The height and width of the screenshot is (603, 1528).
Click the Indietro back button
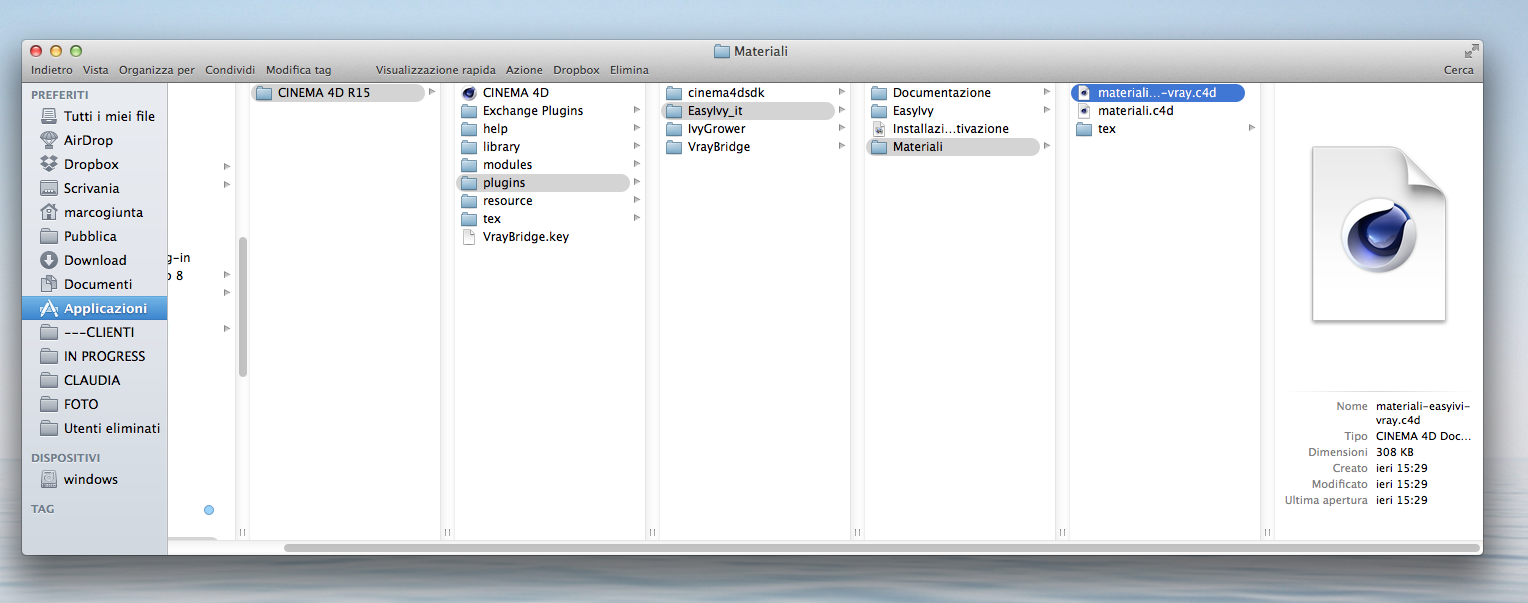pos(52,70)
